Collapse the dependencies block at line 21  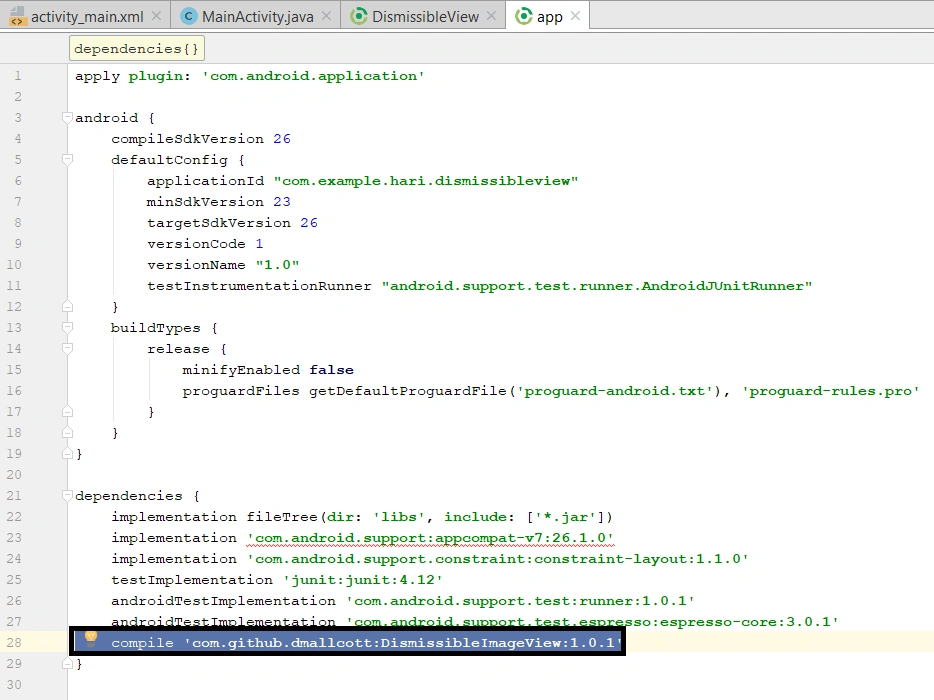[x=67, y=495]
